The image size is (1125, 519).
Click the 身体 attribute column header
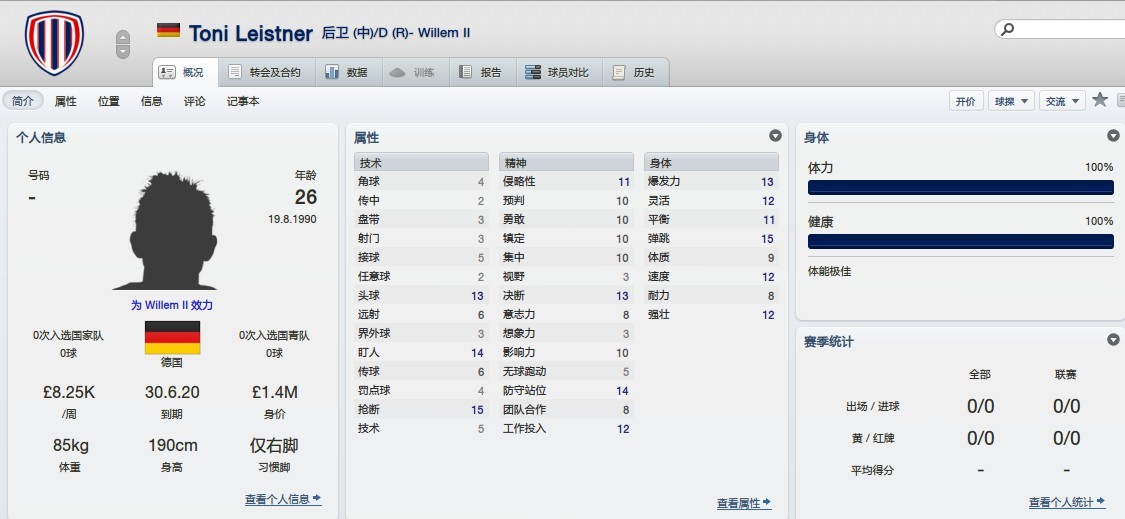point(711,163)
